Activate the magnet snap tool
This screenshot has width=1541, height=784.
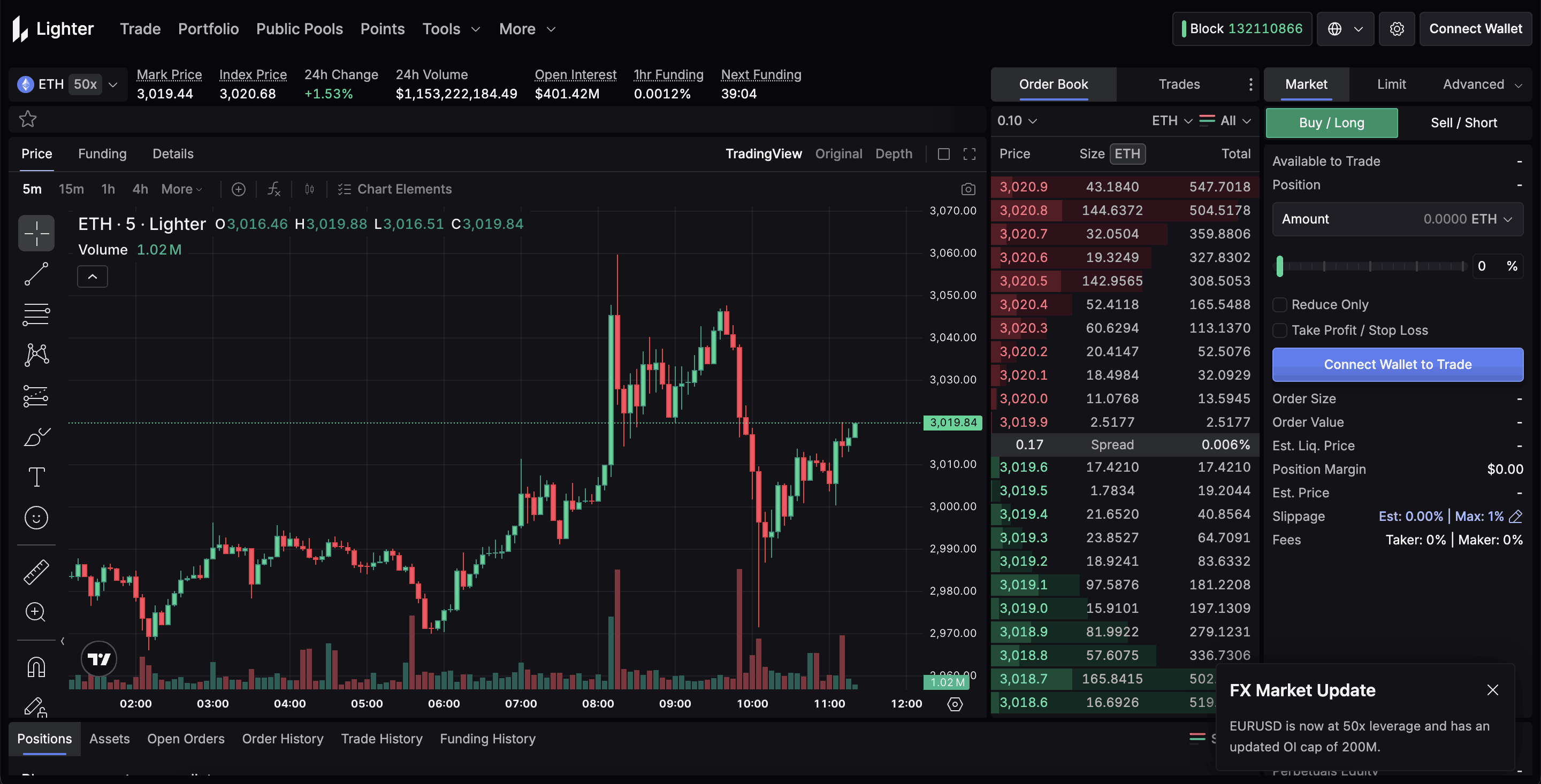[36, 666]
